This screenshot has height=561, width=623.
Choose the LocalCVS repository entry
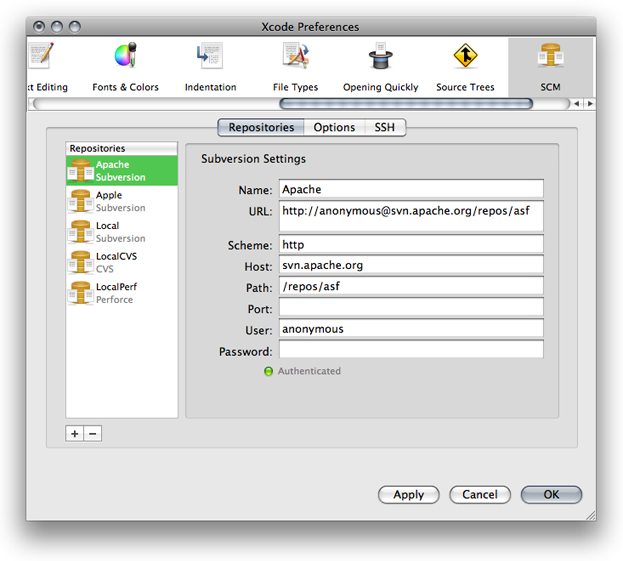coord(121,262)
